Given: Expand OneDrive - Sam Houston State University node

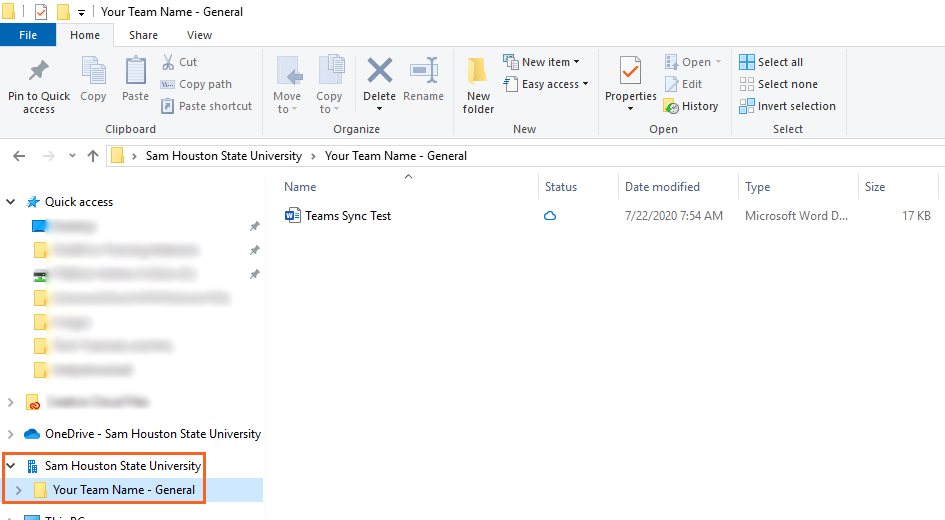Looking at the screenshot, I should tap(11, 434).
